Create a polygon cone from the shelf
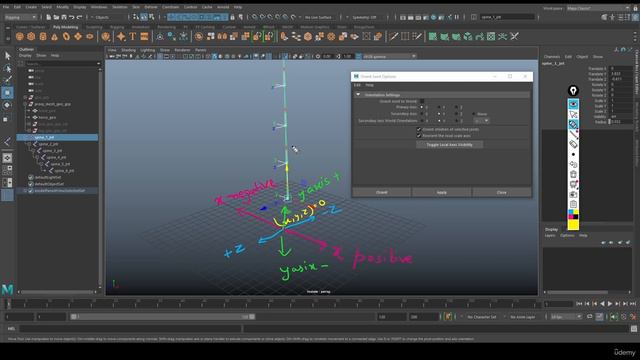This screenshot has height=360, width=640. 54,37
